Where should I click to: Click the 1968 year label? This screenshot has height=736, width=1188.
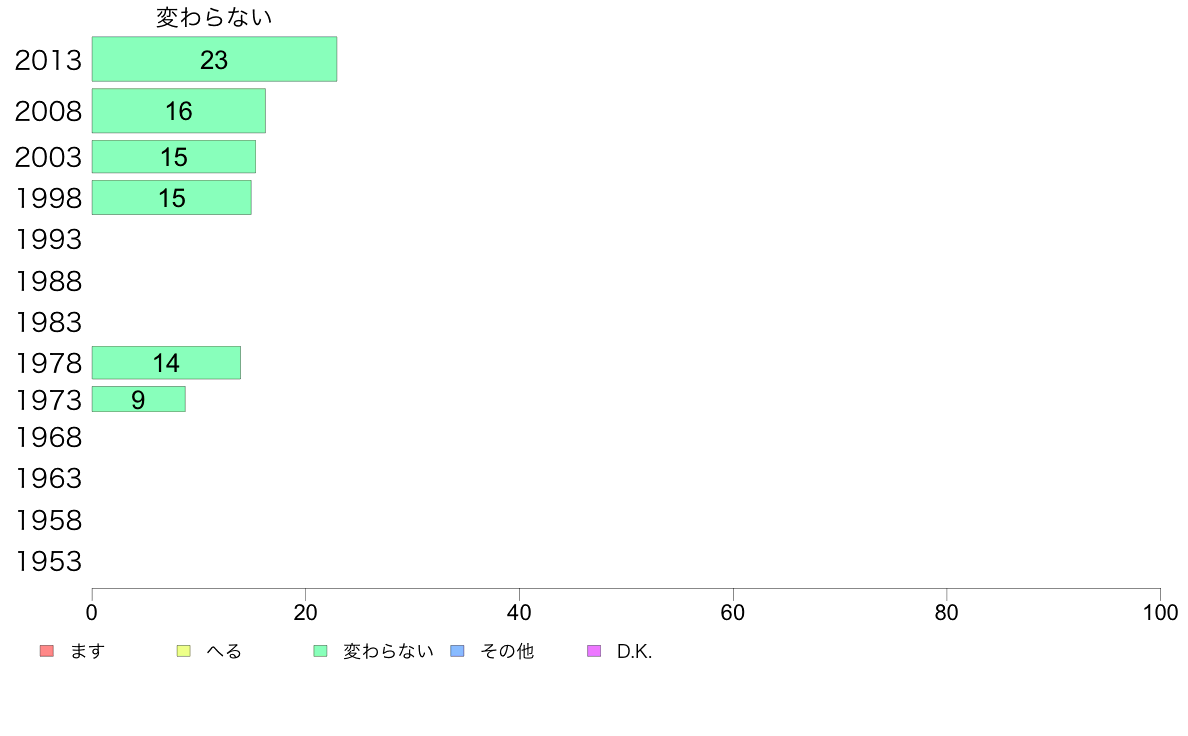(x=48, y=437)
